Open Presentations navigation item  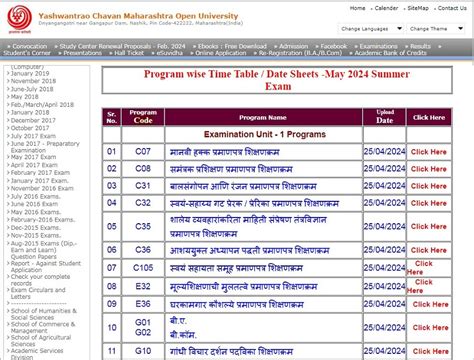82,53
